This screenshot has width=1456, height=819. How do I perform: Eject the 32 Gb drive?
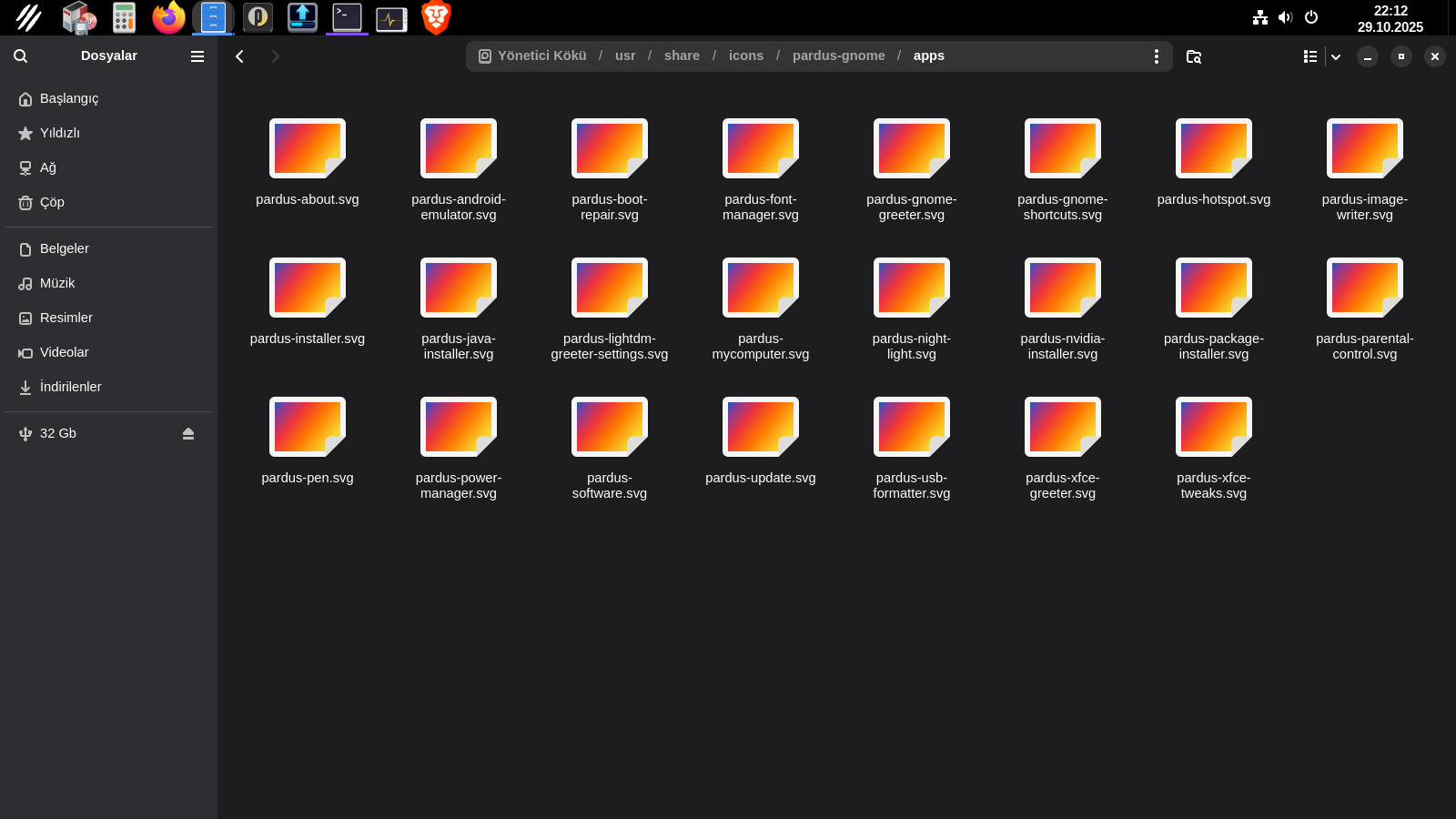click(x=188, y=434)
